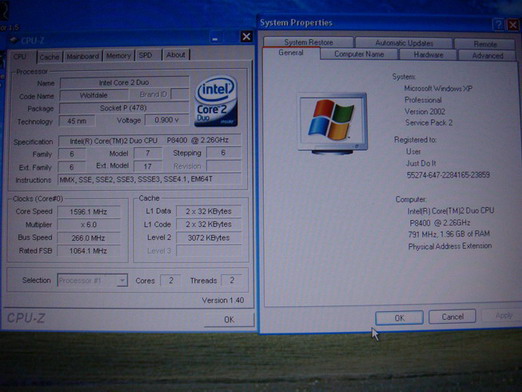Click the Ext. Model value '17'
The image size is (522, 392).
[148, 166]
